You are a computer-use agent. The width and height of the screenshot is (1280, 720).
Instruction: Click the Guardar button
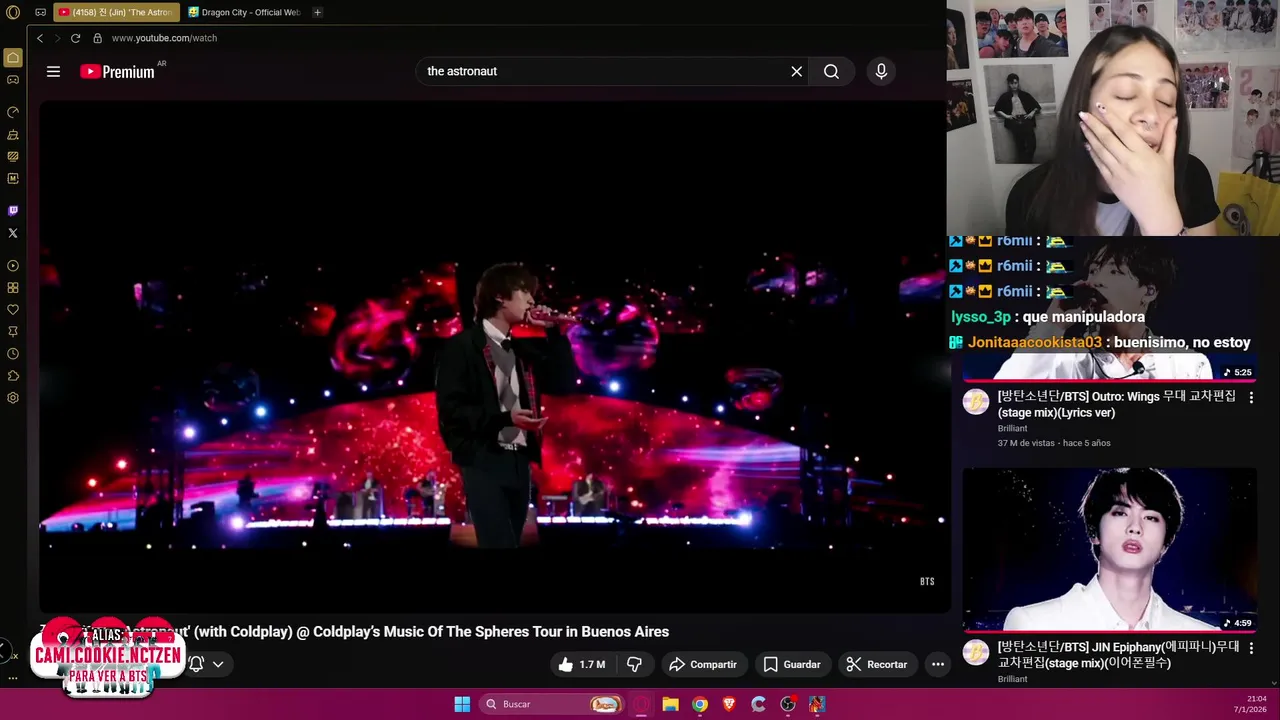click(792, 664)
